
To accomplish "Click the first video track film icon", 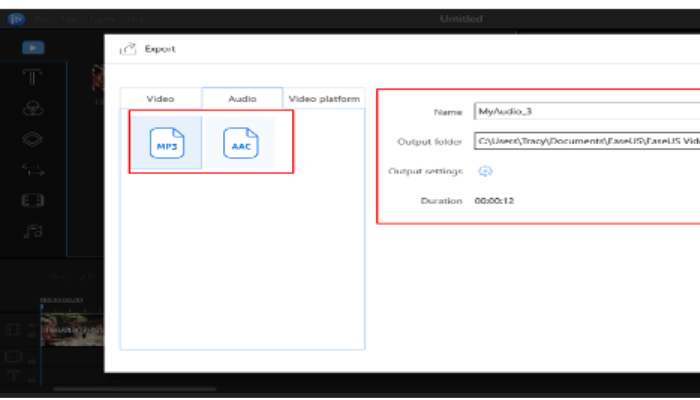I will coord(13,330).
